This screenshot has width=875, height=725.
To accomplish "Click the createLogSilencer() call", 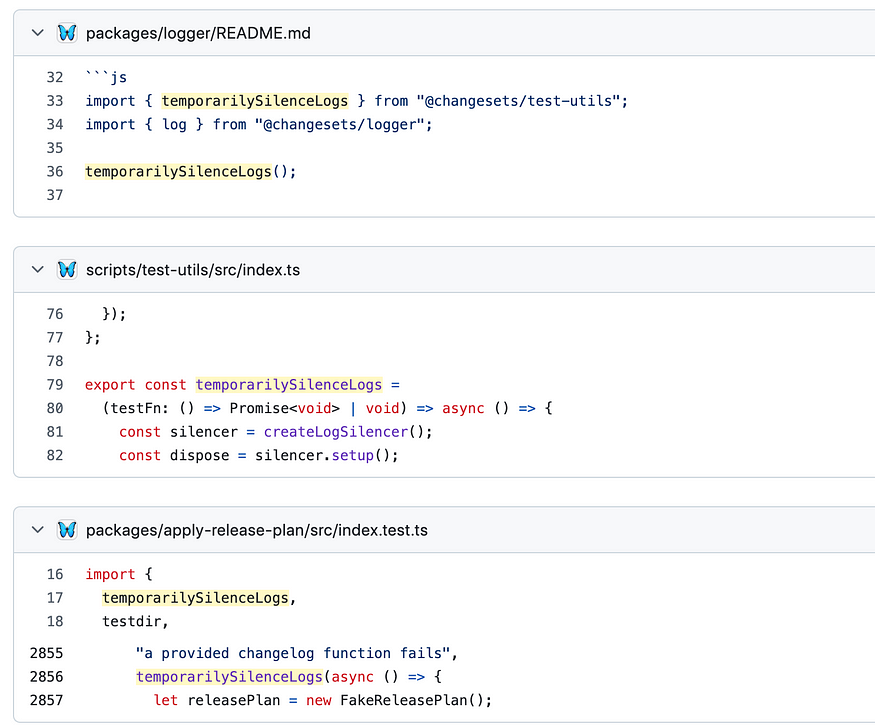I will 344,431.
